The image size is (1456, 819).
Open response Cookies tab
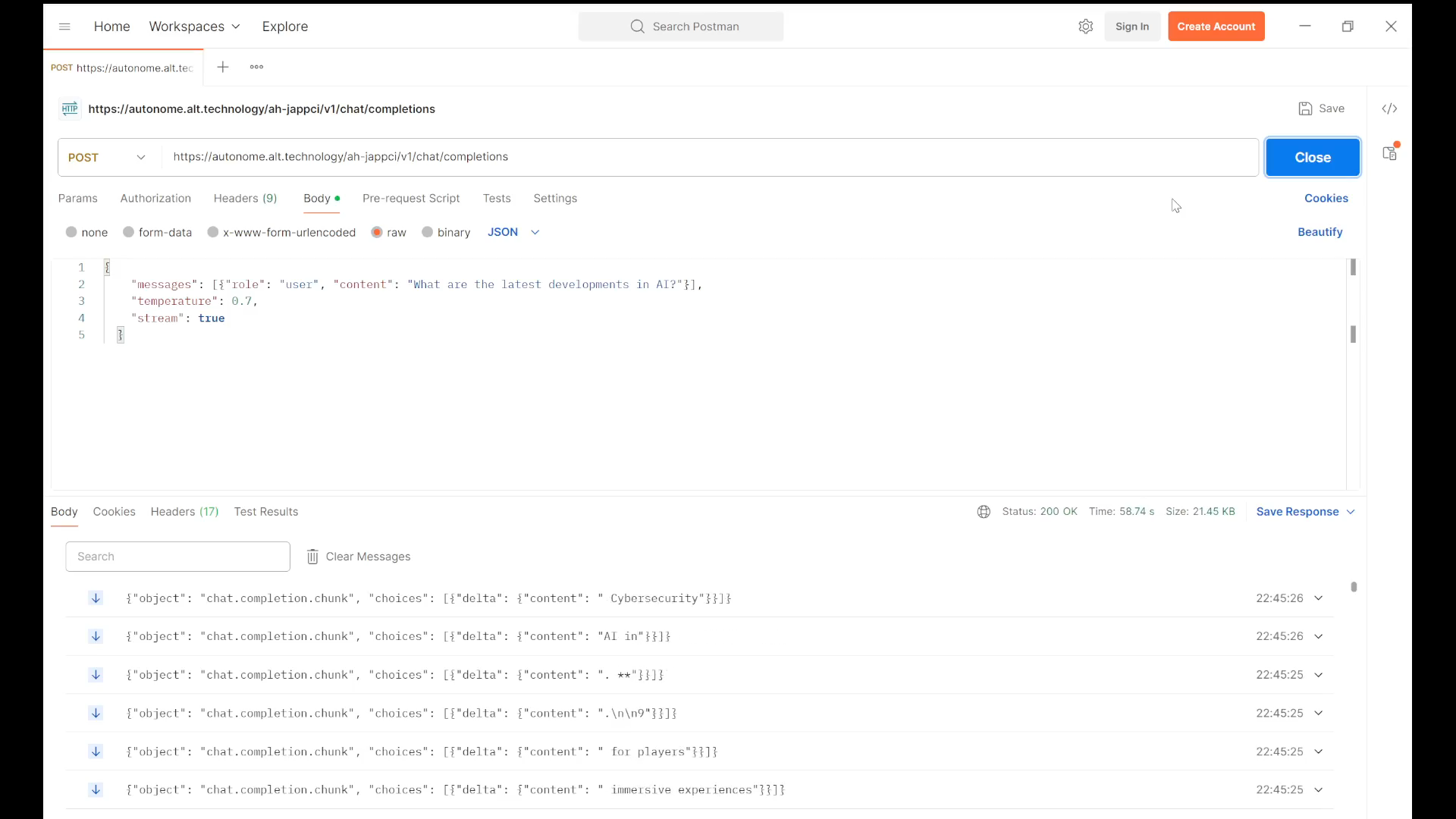tap(114, 512)
